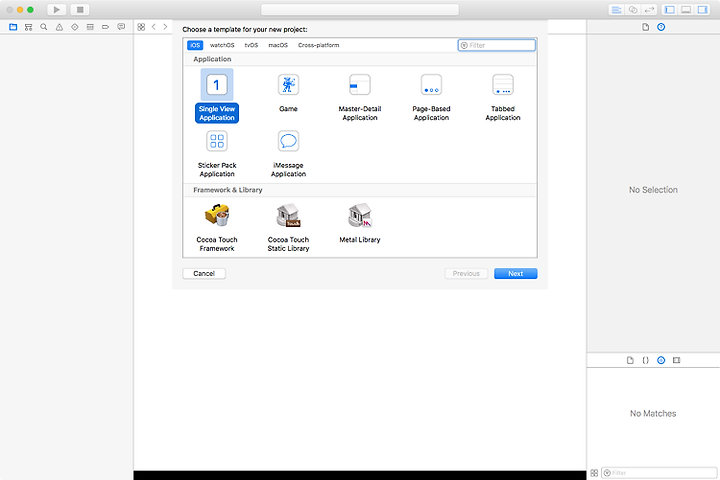Switch to Standard editor

pyautogui.click(x=616, y=10)
